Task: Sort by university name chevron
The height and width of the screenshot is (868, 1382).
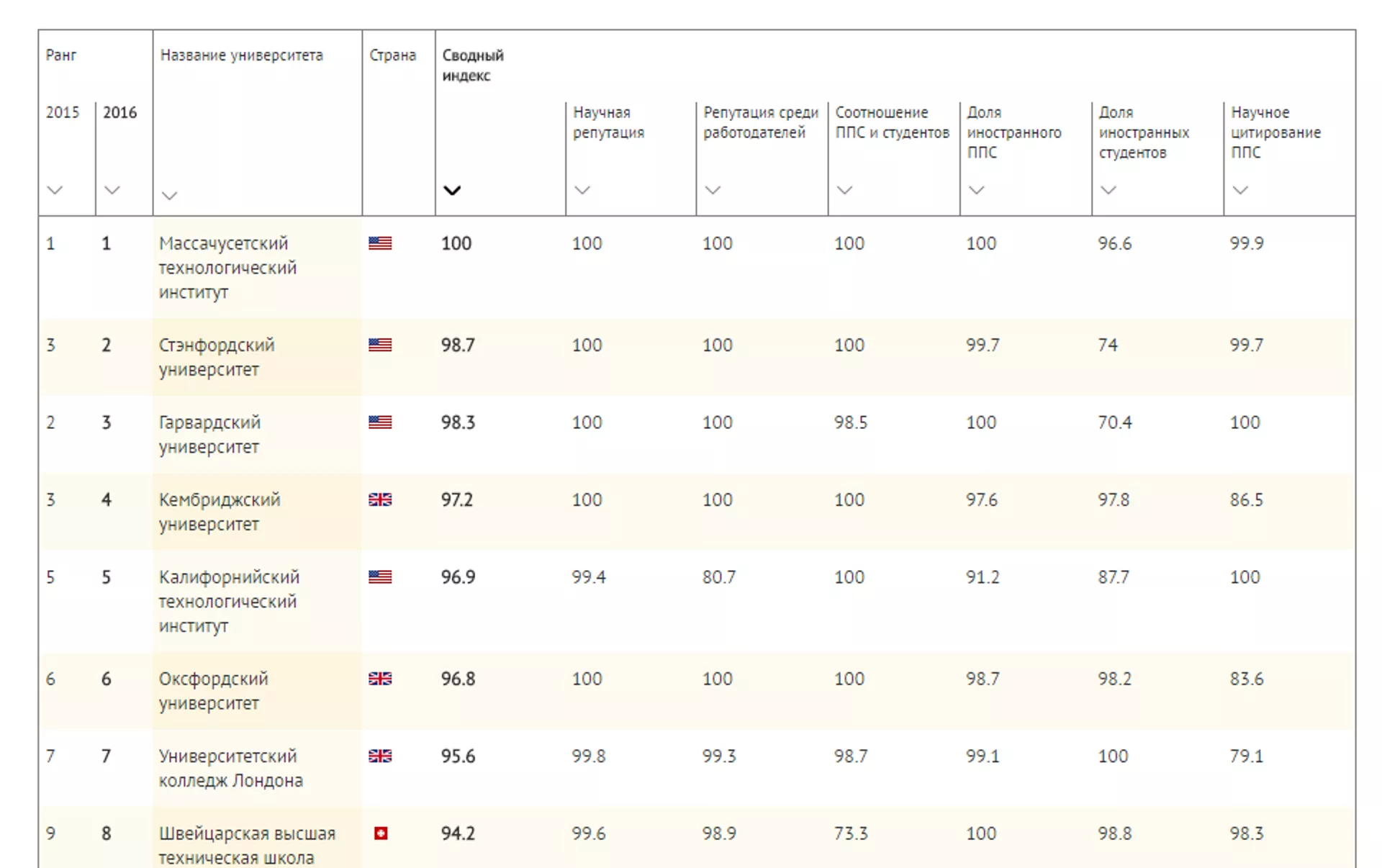Action: 169,196
